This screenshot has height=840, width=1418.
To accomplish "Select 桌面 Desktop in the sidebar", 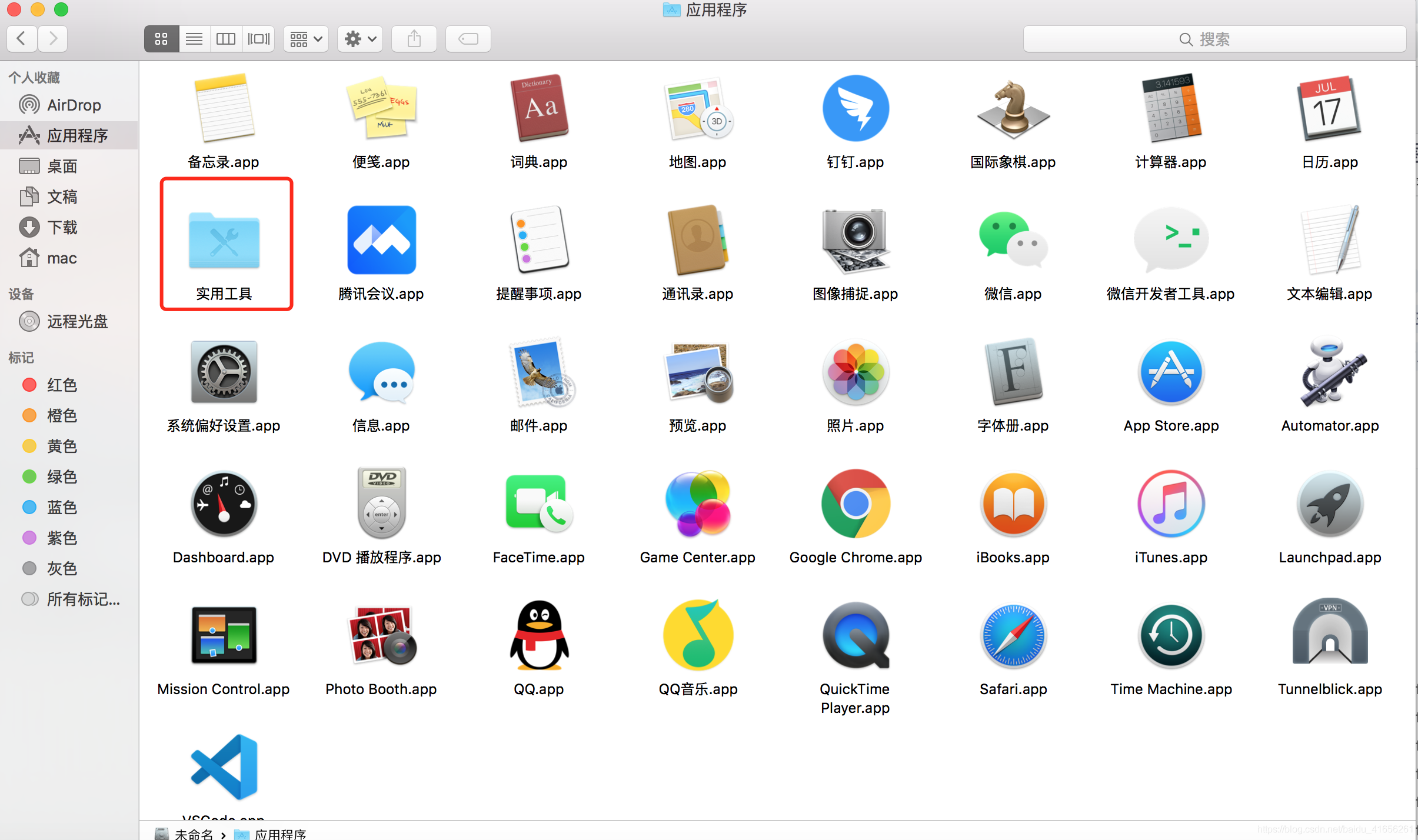I will tap(69, 166).
